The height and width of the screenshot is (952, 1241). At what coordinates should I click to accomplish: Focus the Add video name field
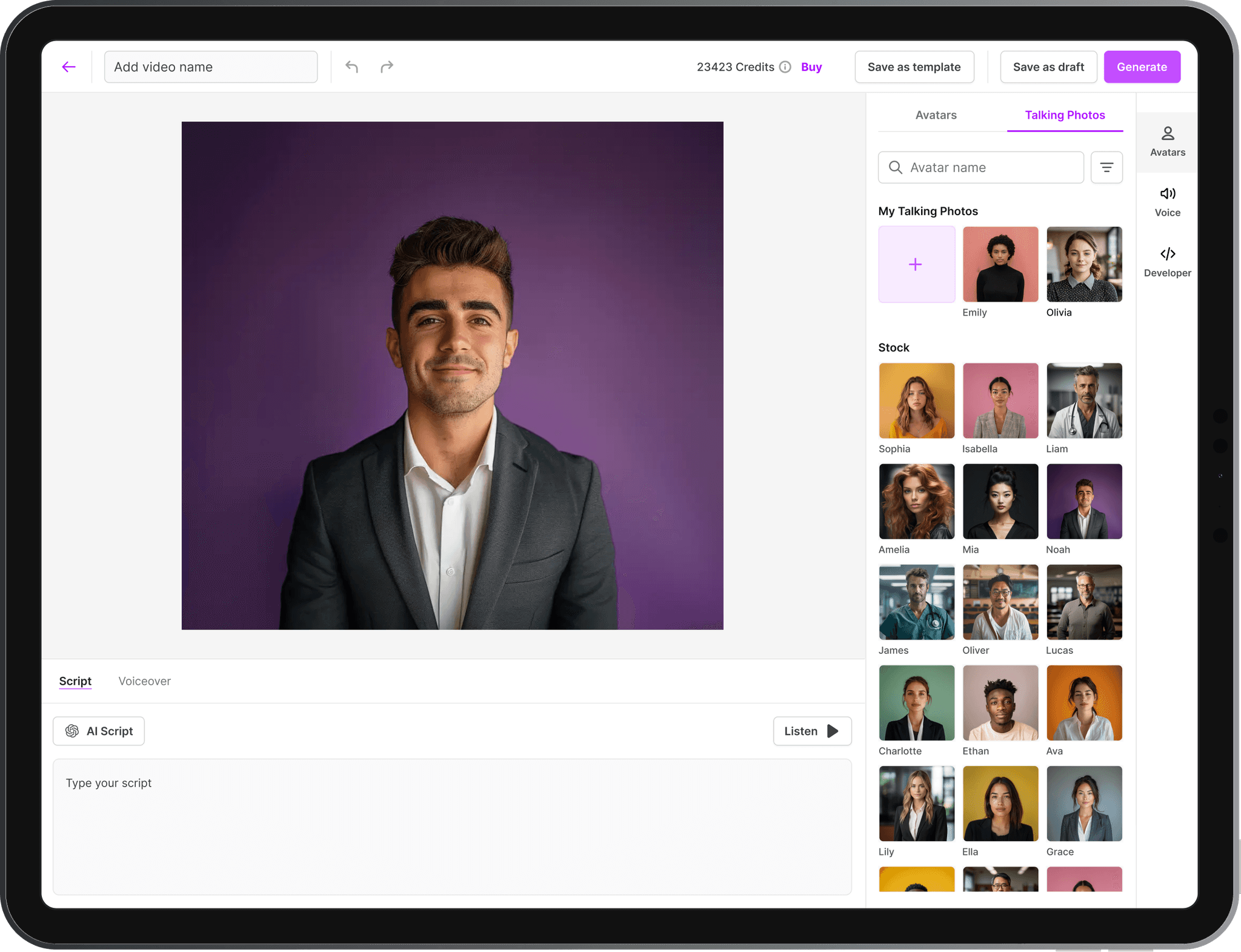[211, 67]
